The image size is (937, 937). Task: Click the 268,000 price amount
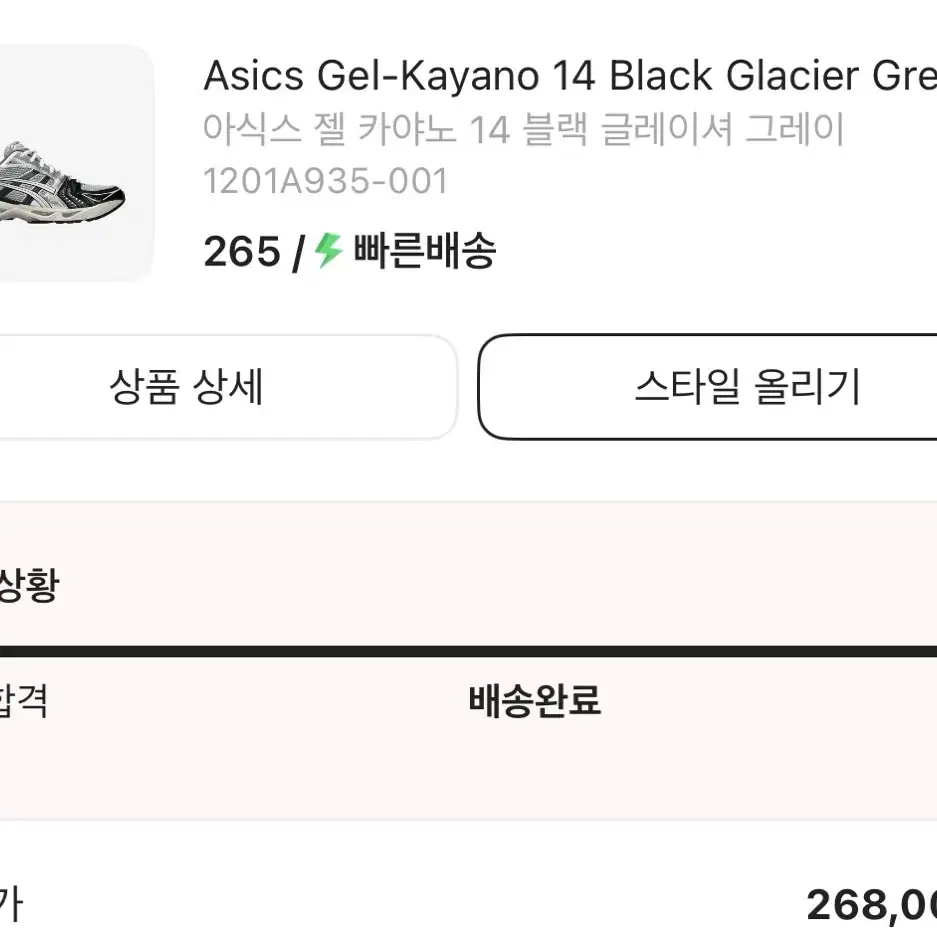[871, 905]
